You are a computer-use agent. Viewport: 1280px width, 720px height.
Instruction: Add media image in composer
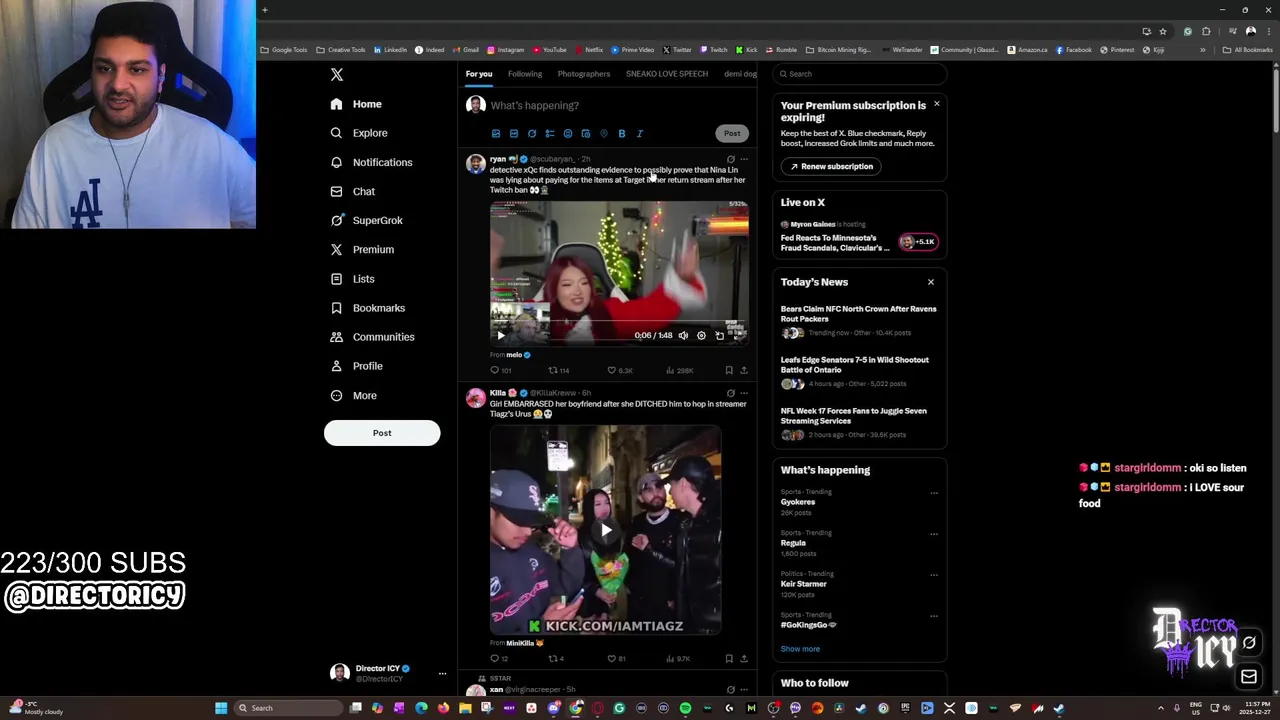(x=496, y=133)
